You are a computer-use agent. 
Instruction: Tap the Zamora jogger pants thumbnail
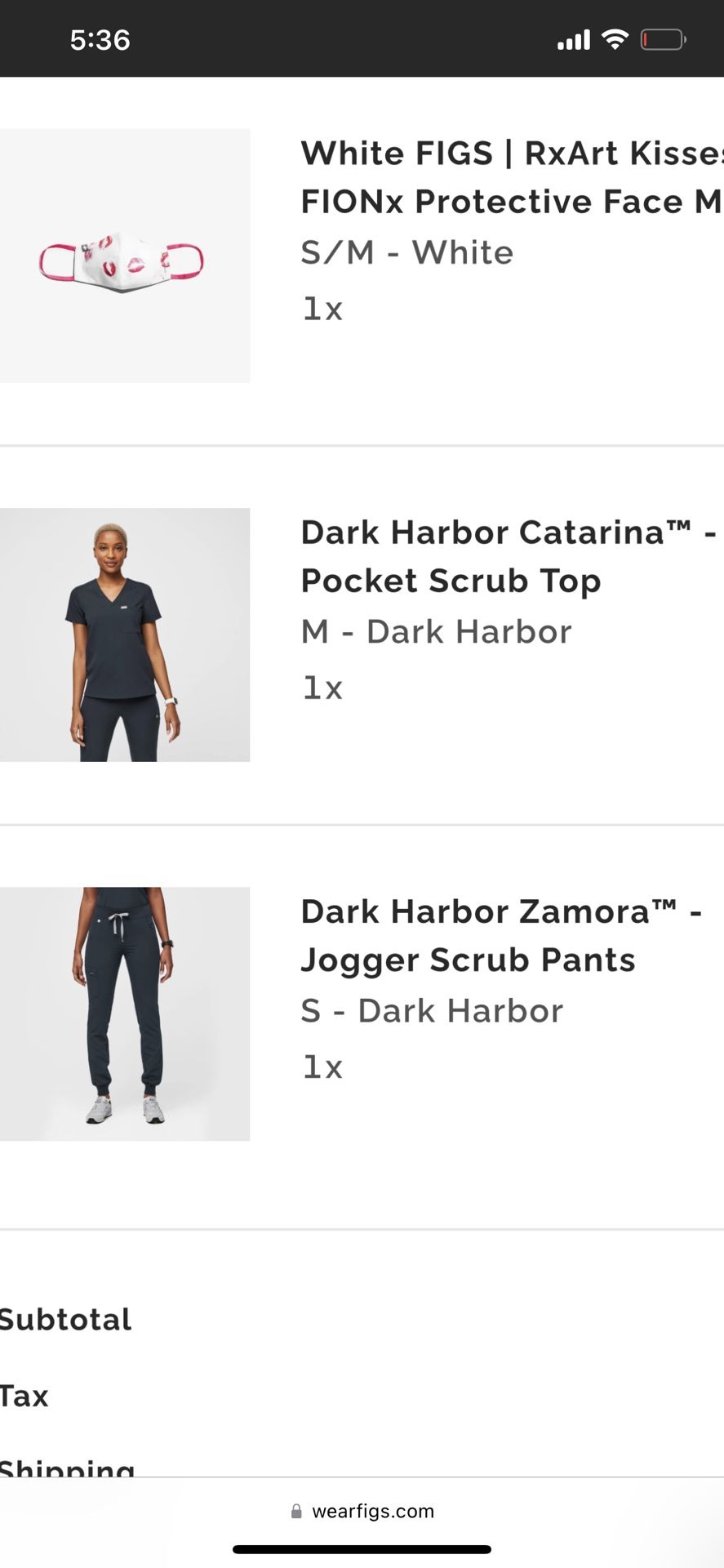[x=125, y=1013]
